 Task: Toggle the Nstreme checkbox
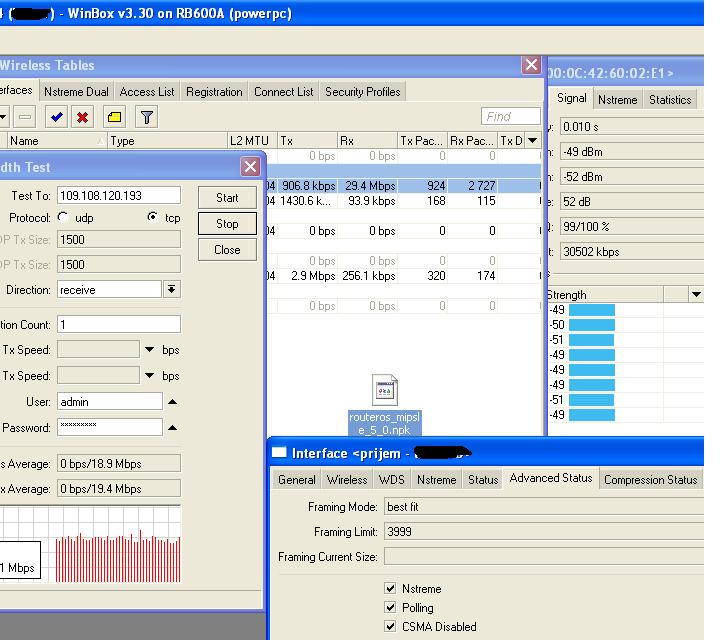click(x=390, y=588)
